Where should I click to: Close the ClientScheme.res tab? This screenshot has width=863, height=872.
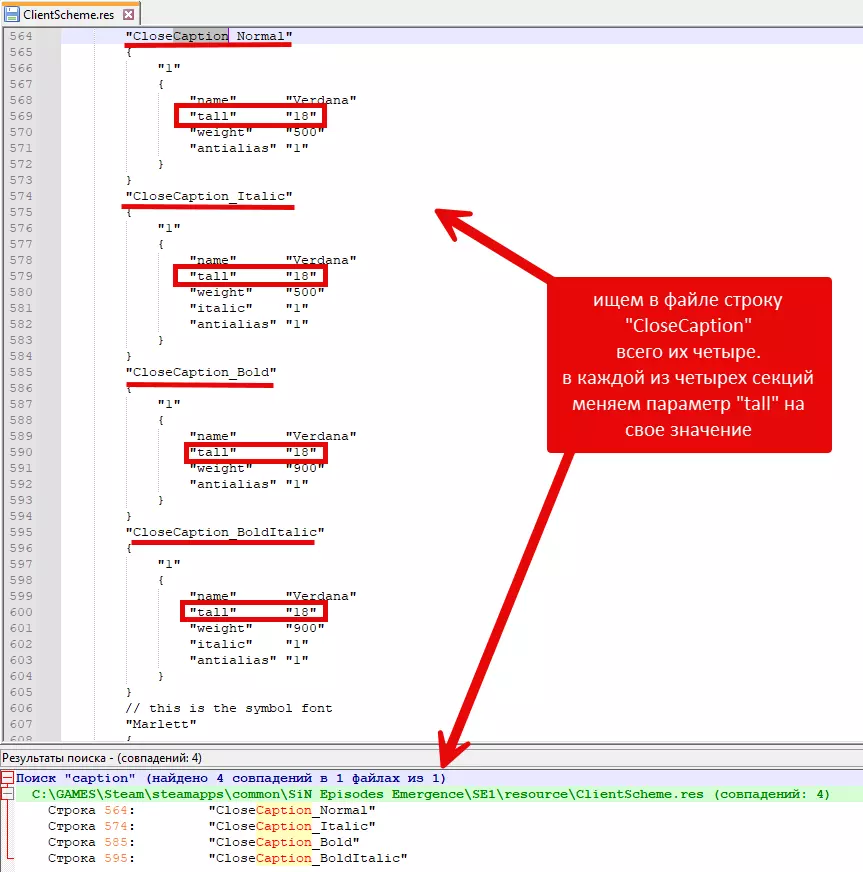[128, 14]
